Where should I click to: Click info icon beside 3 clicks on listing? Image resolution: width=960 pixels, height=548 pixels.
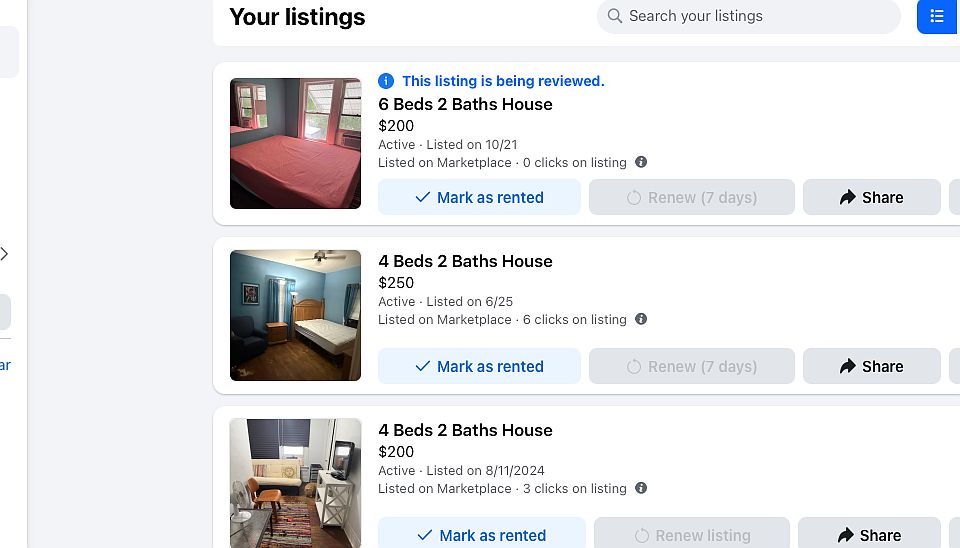(x=641, y=488)
